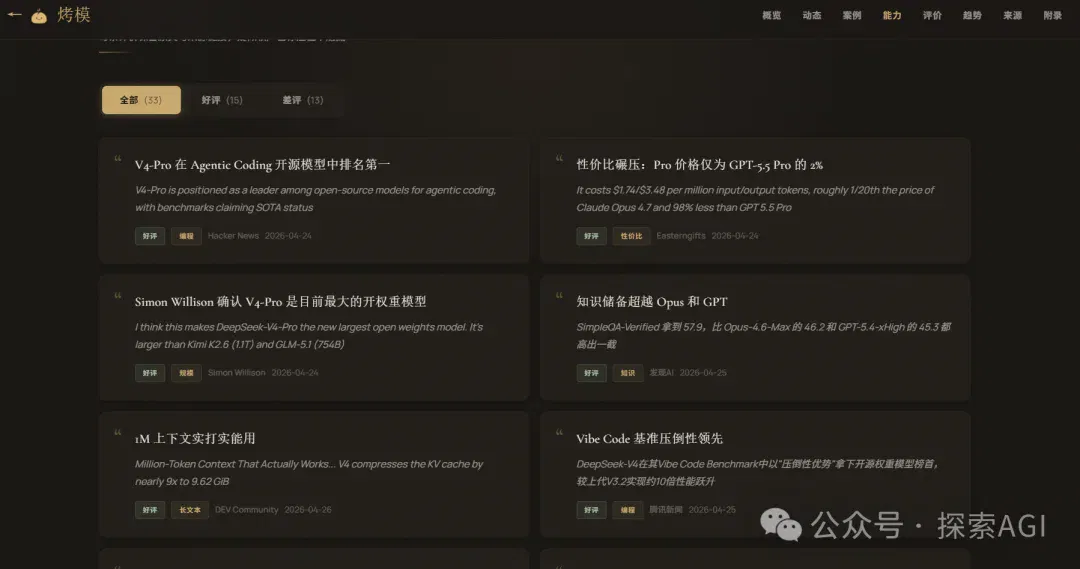The height and width of the screenshot is (569, 1080).
Task: Click the 好评 tag on the 发现AI card
Action: (x=591, y=373)
